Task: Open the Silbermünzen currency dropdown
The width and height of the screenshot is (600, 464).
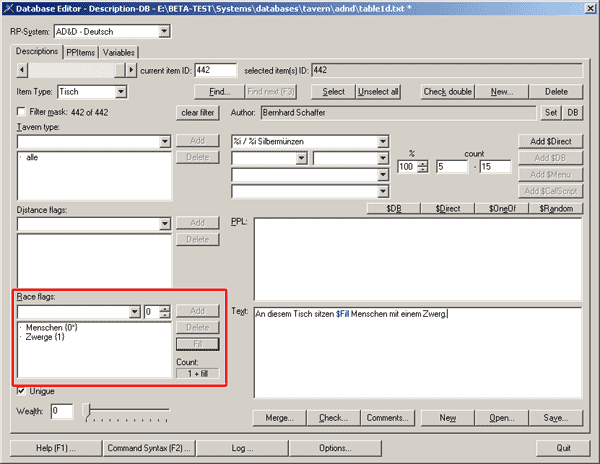Action: point(383,141)
